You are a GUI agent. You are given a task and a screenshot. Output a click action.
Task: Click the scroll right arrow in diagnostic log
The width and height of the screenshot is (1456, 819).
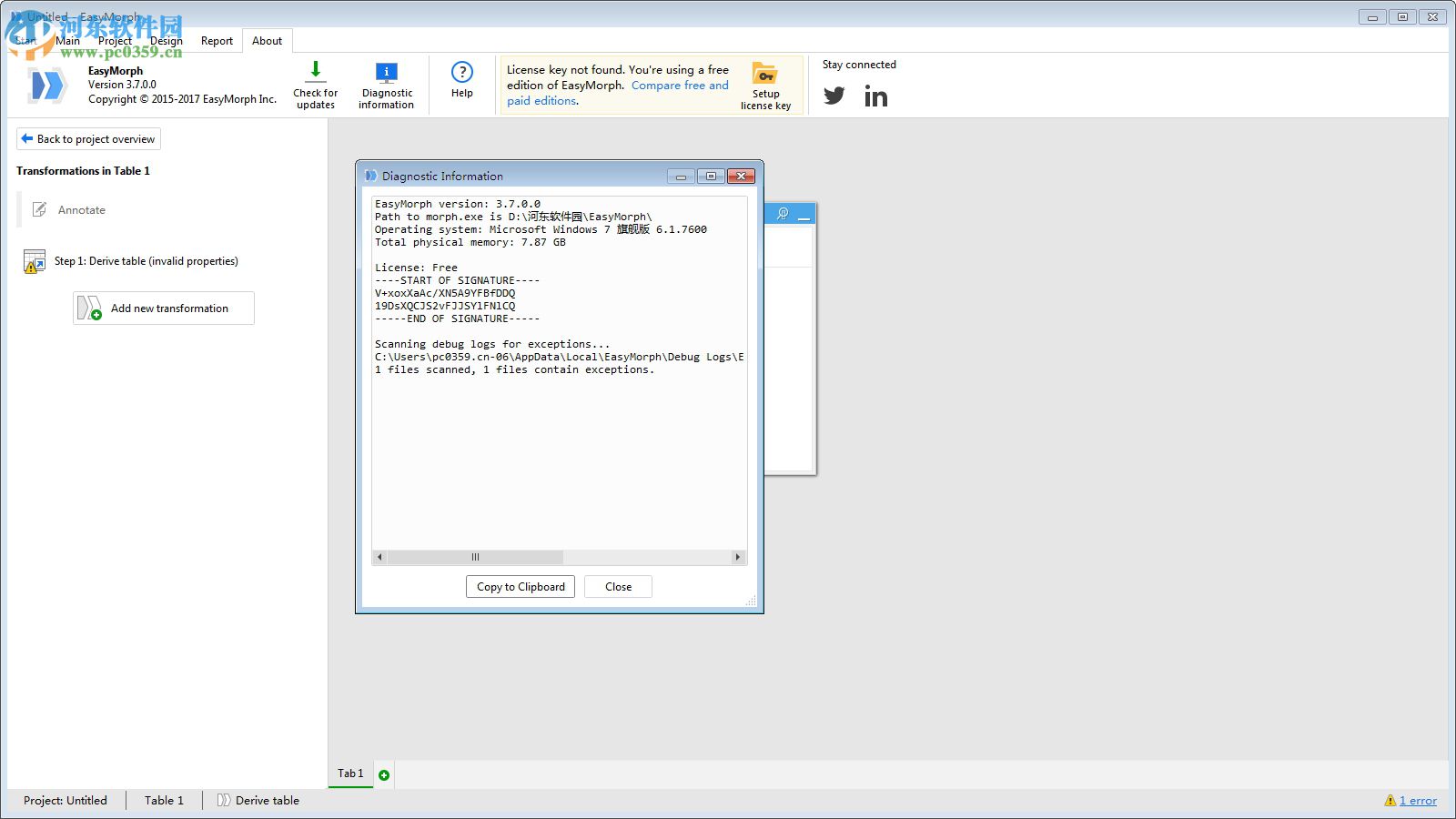[x=737, y=557]
